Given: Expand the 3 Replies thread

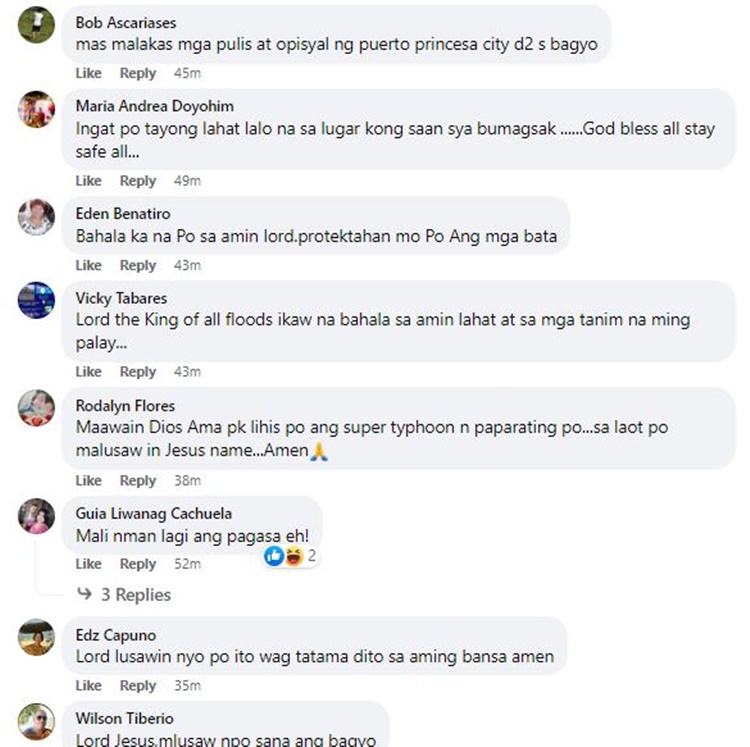Looking at the screenshot, I should (x=136, y=594).
